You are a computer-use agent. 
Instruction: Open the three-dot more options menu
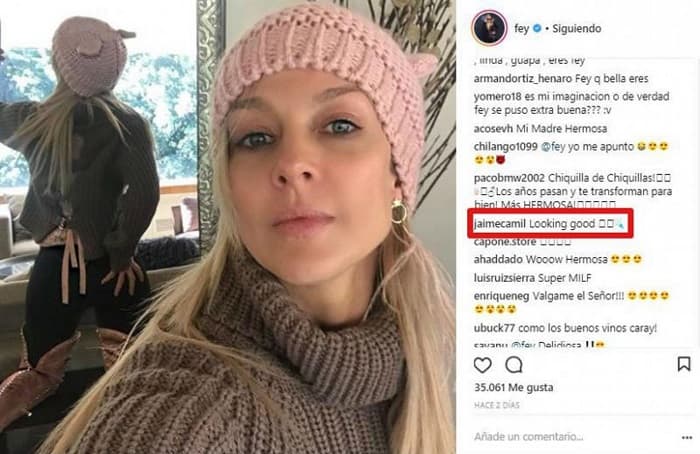687,437
